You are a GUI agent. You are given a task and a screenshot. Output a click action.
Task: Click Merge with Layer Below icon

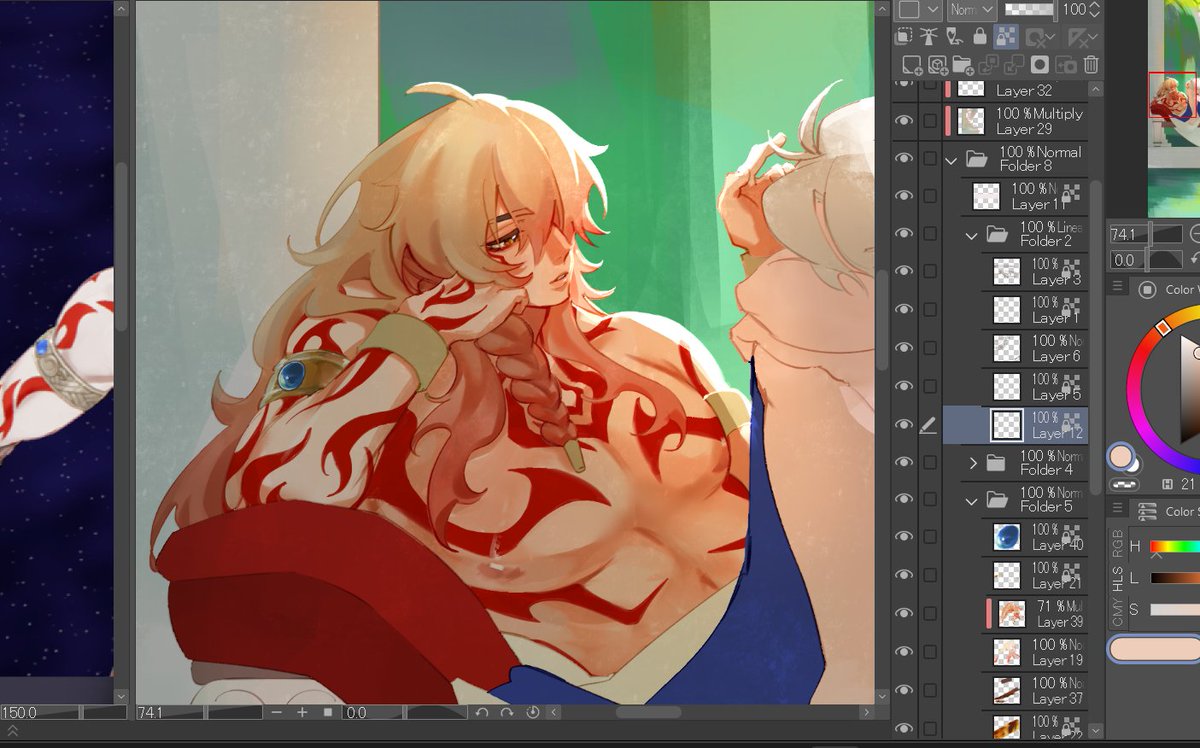1014,65
